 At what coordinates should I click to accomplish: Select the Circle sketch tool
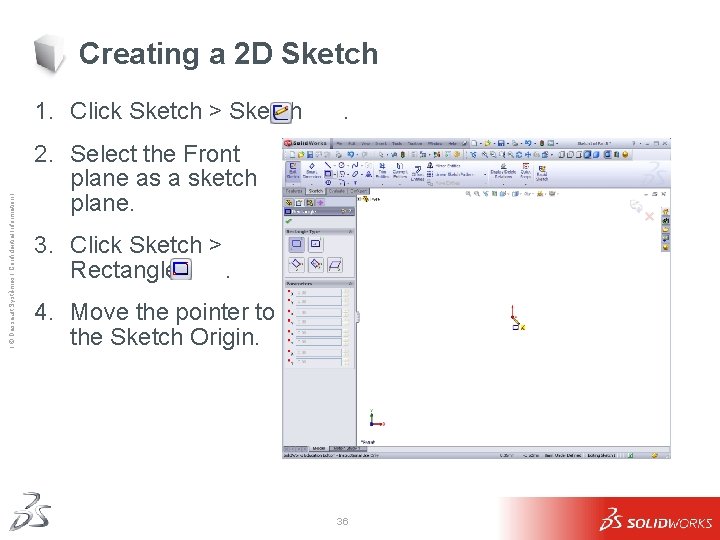pyautogui.click(x=342, y=165)
